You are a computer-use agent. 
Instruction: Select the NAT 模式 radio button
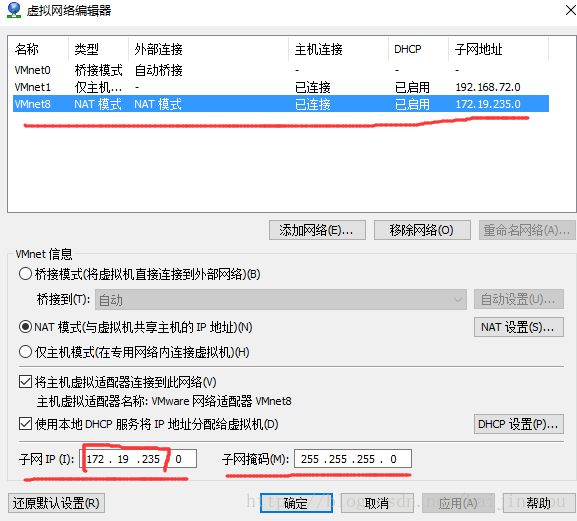(x=25, y=327)
